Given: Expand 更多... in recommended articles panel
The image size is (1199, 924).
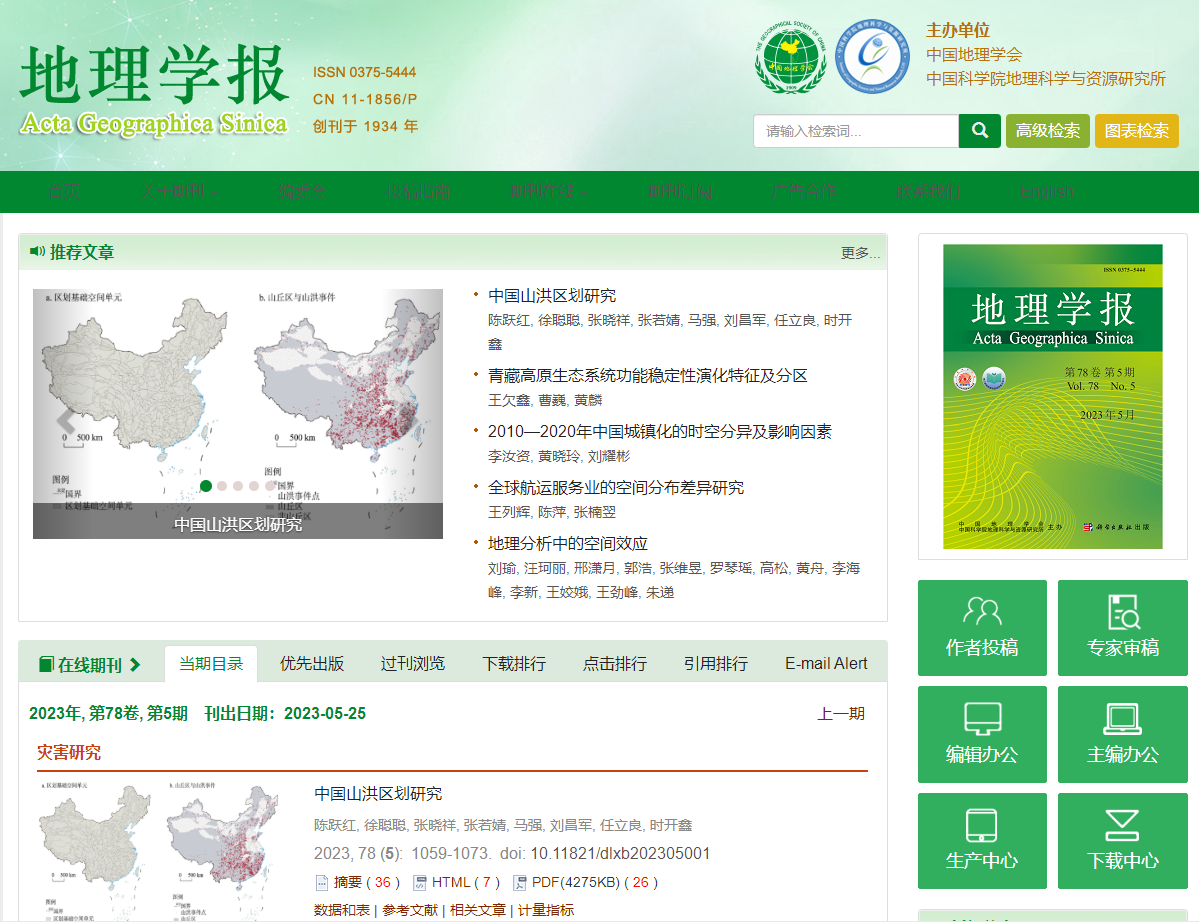Looking at the screenshot, I should click(860, 253).
